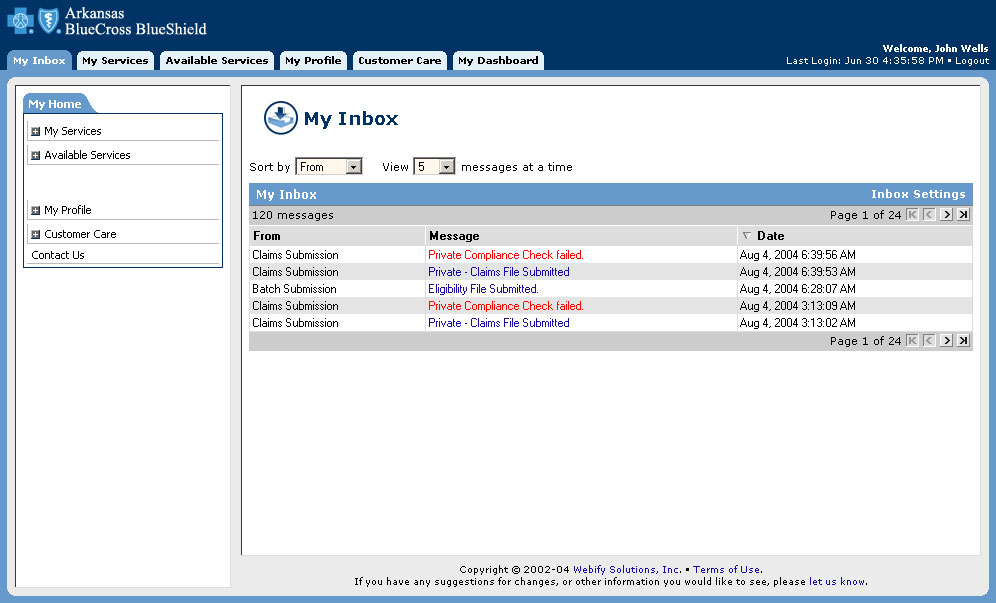Click Contact Us in the sidebar
996x603 pixels.
[x=58, y=255]
